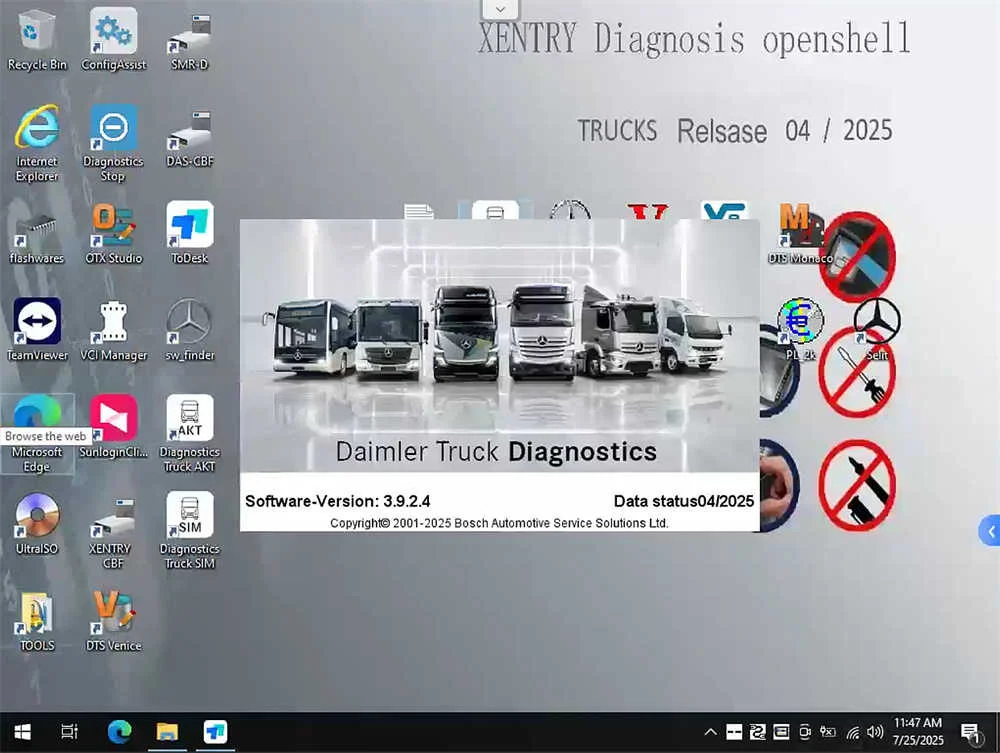Select the flashwares chip icon
The width and height of the screenshot is (1000, 753).
point(37,235)
